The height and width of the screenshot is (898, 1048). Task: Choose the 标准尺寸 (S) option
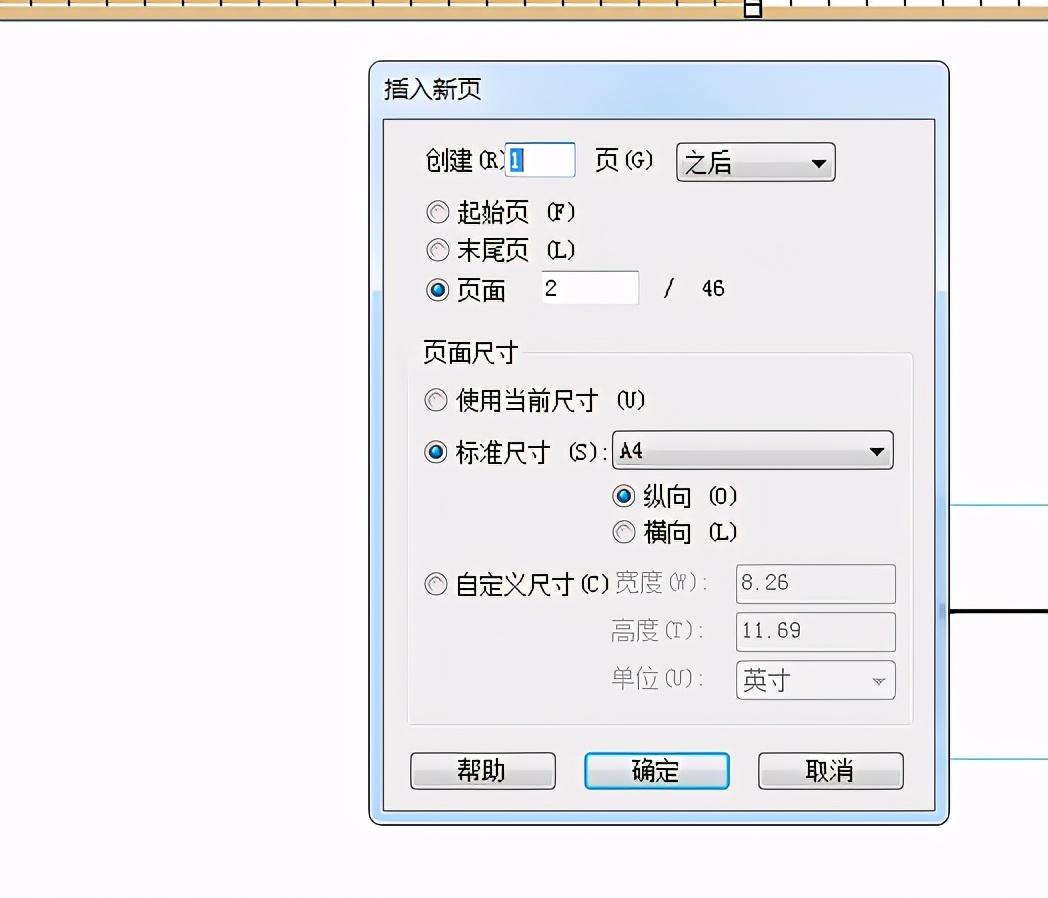tap(436, 452)
